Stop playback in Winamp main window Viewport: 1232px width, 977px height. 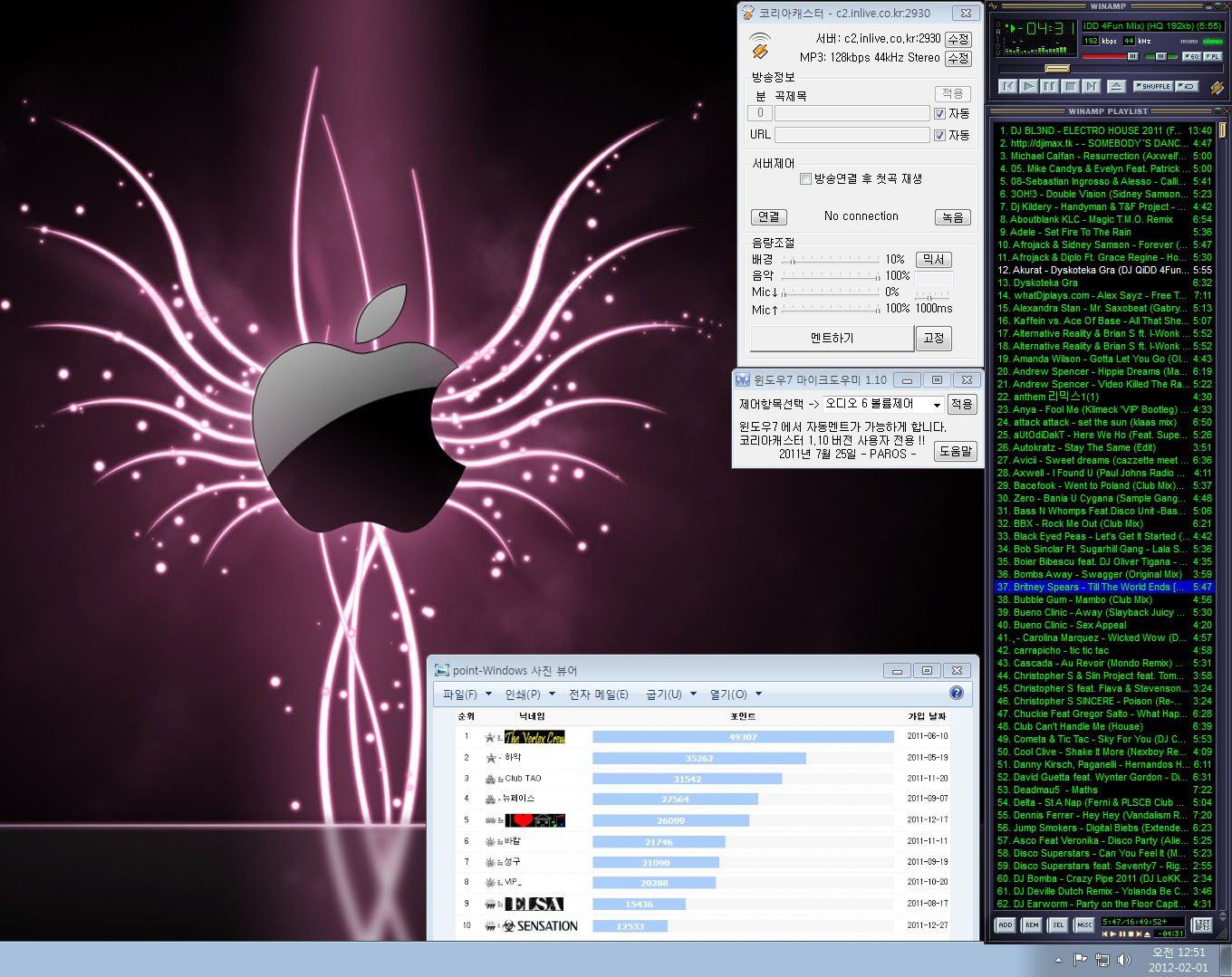(x=1070, y=86)
